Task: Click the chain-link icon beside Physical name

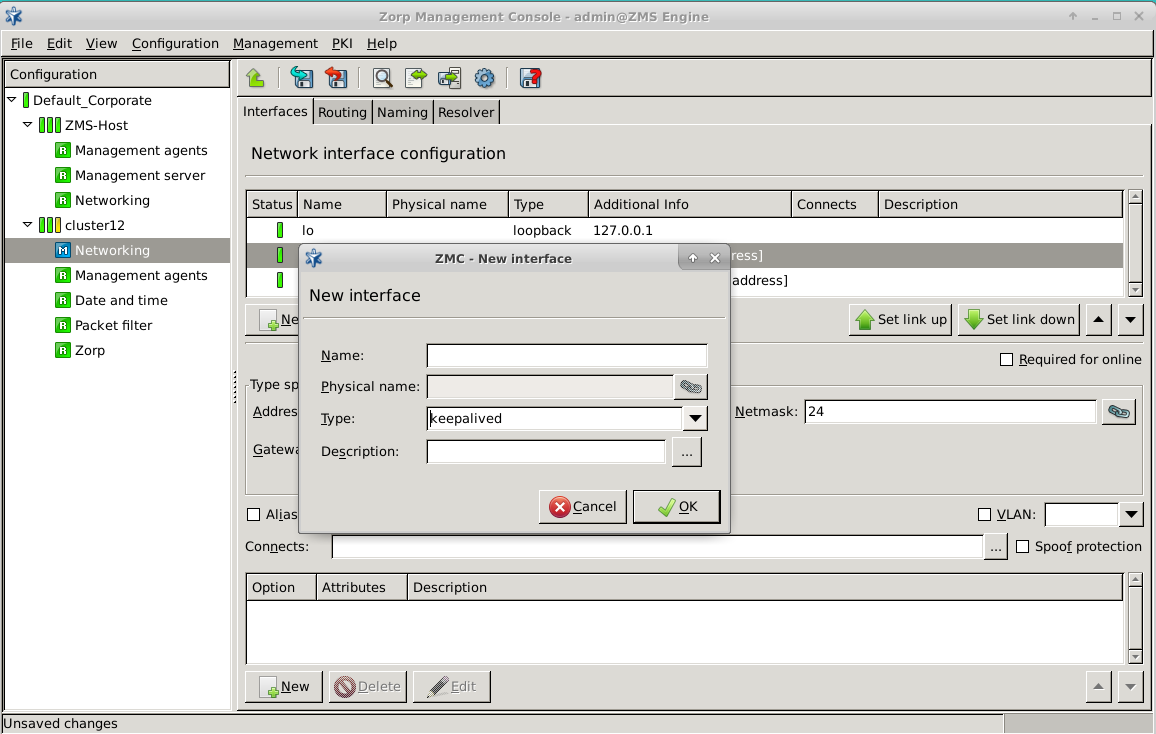Action: 691,386
